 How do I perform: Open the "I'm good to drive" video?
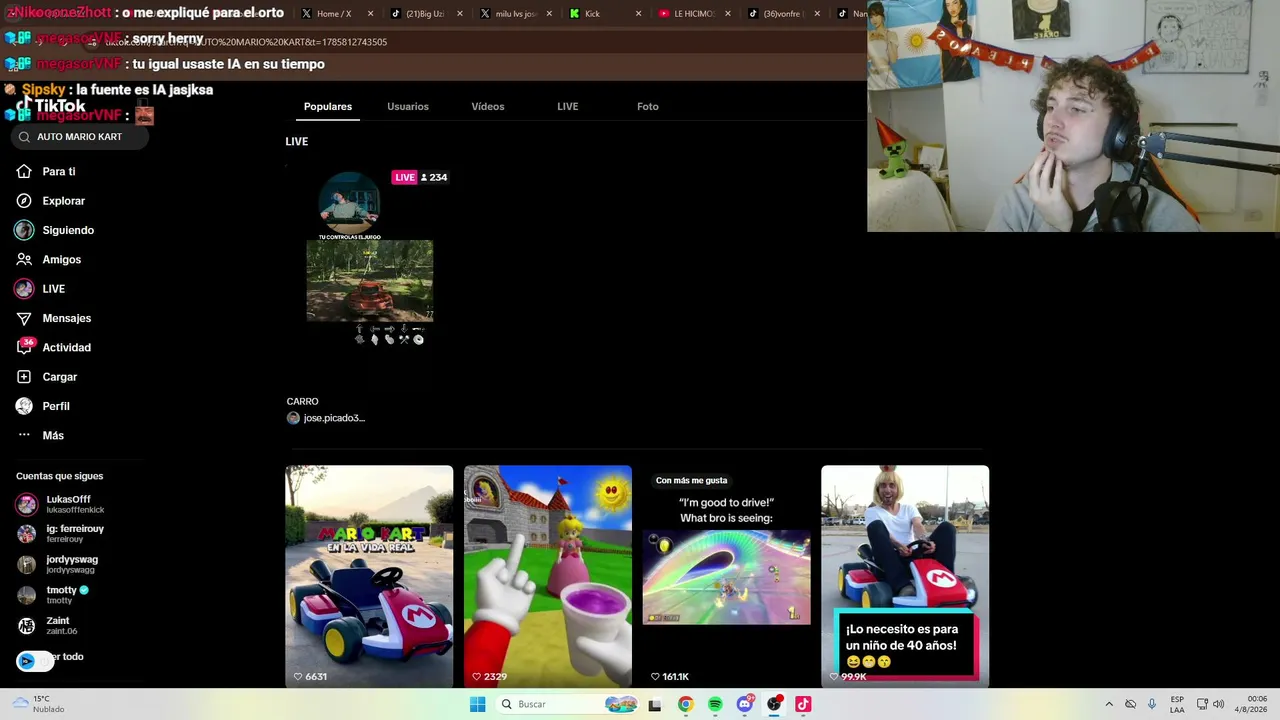[x=726, y=576]
